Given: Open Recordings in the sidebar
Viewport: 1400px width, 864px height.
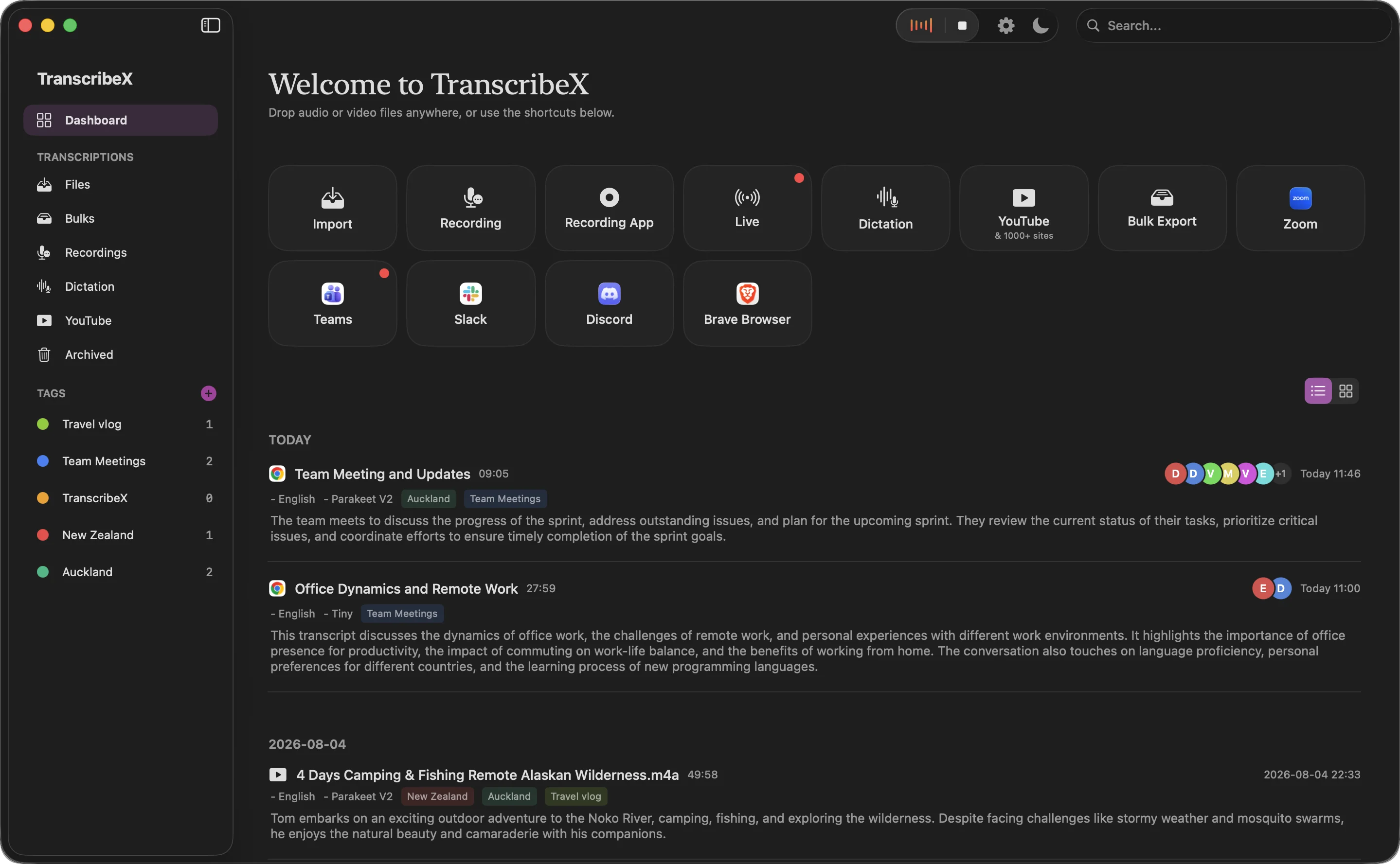Looking at the screenshot, I should pos(120,252).
